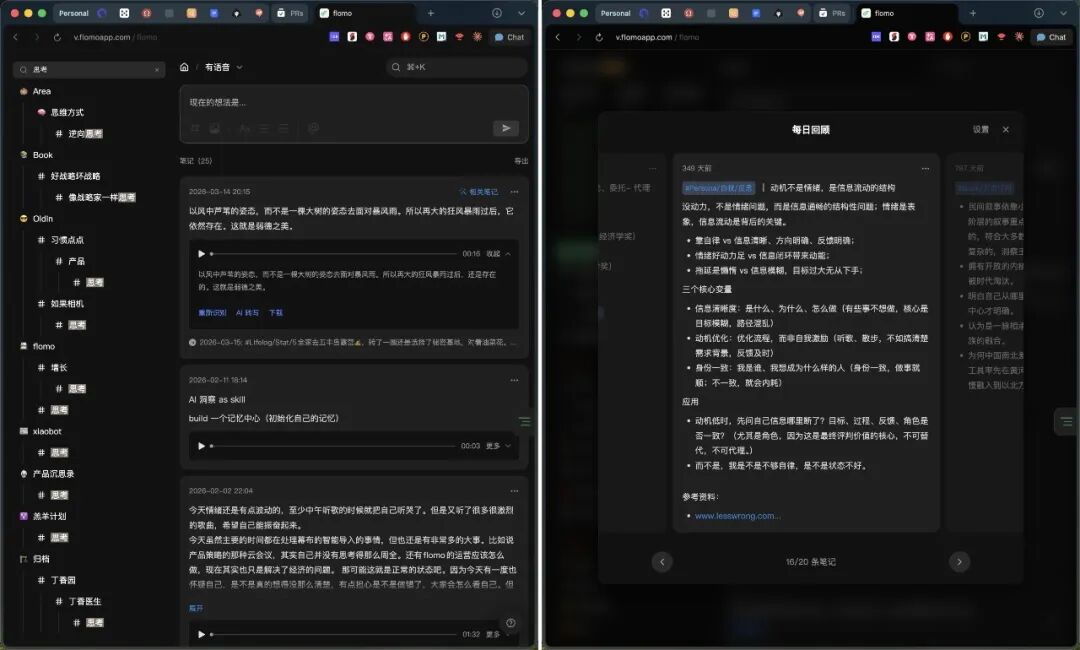Image resolution: width=1080 pixels, height=650 pixels.
Task: Show next note in daily review
Action: pos(959,562)
